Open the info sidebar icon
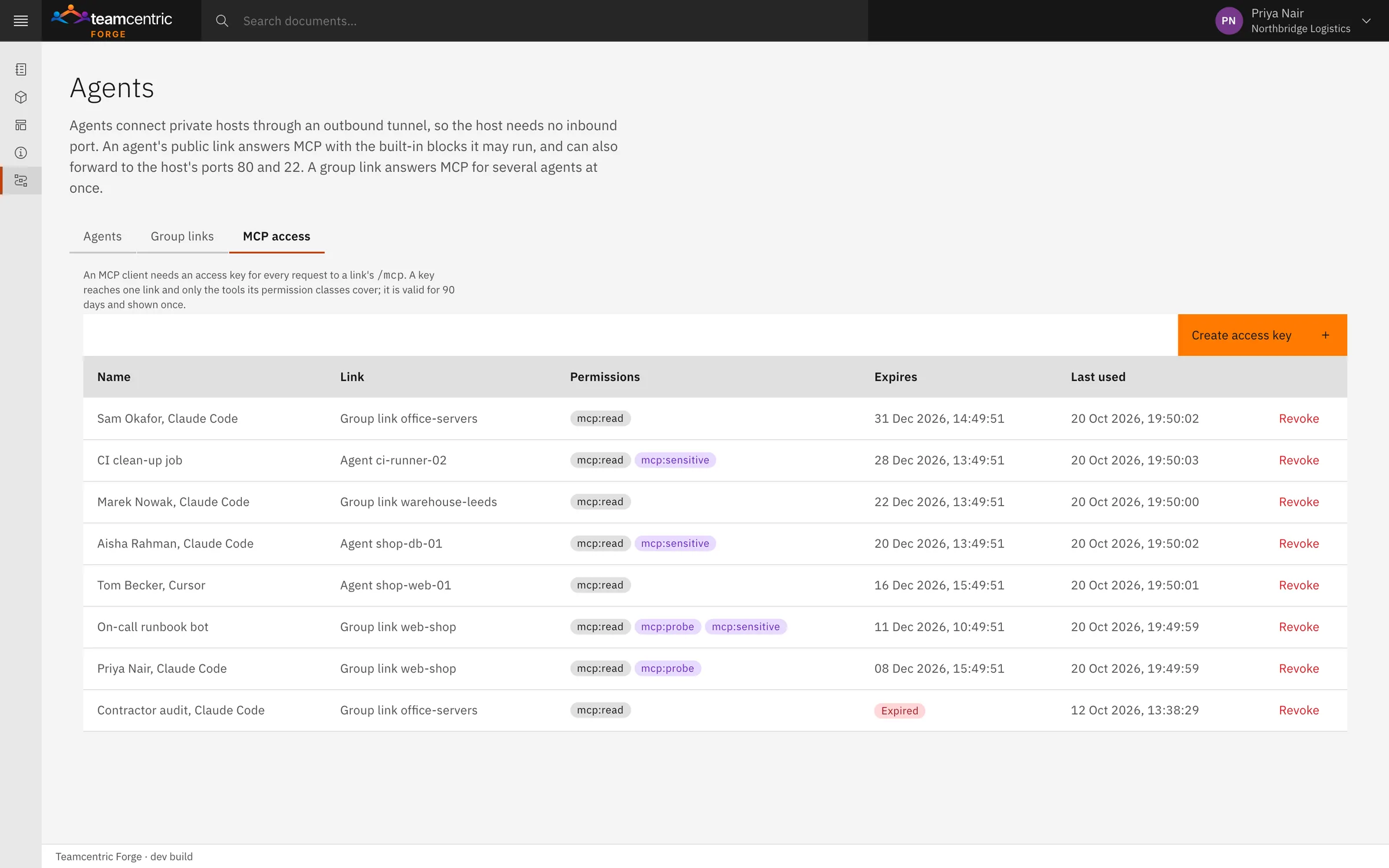The height and width of the screenshot is (868, 1389). [21, 153]
